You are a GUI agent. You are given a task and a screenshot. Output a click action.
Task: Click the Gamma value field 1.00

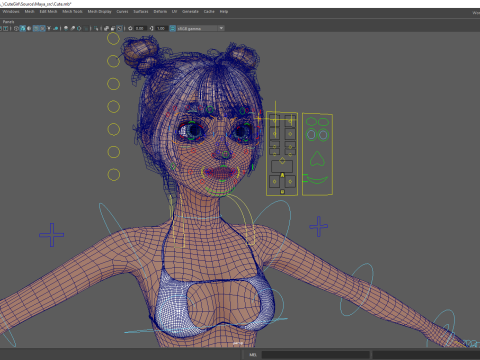(161, 28)
